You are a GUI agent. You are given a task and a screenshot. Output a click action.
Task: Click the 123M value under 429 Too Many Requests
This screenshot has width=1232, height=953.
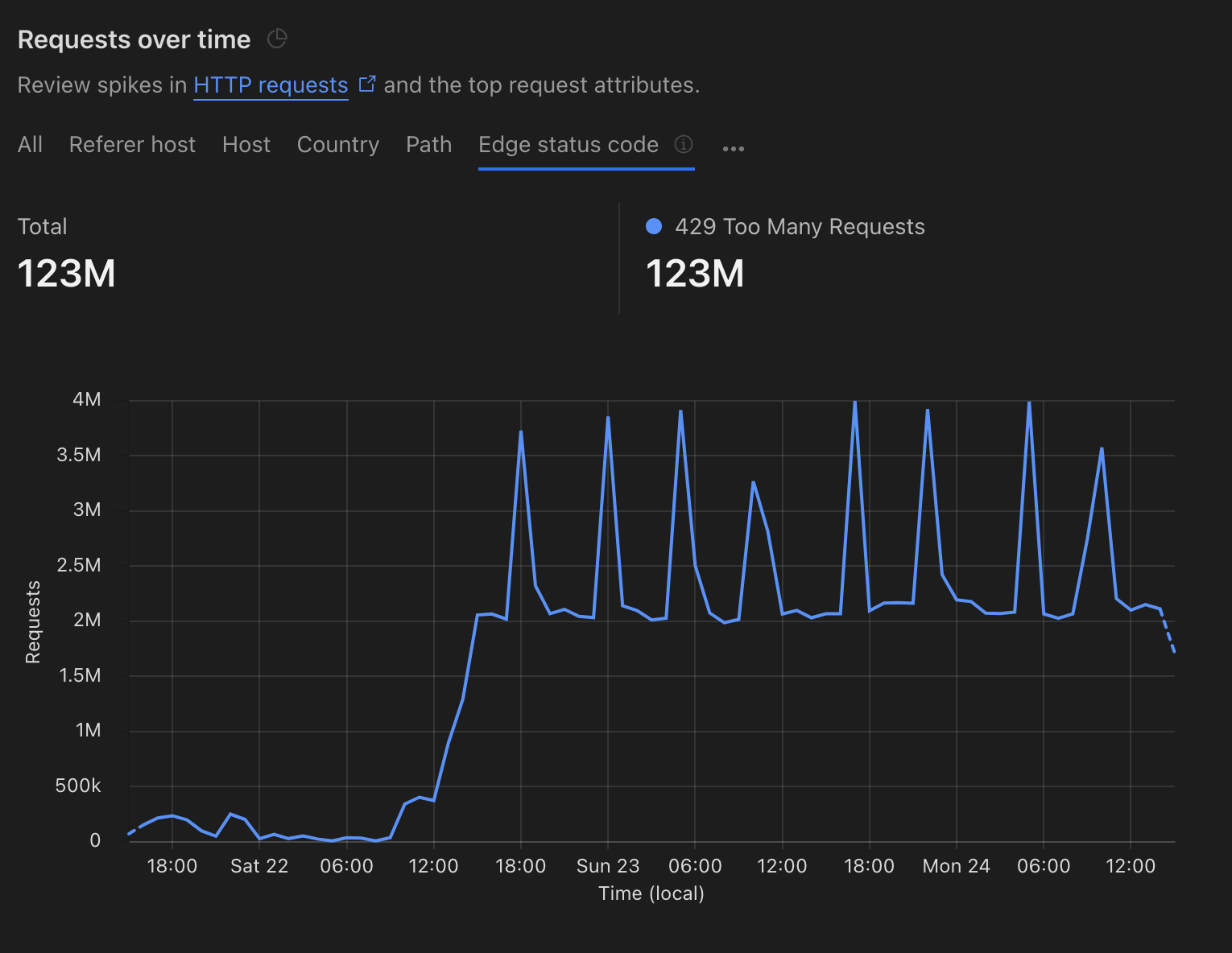[x=695, y=274]
